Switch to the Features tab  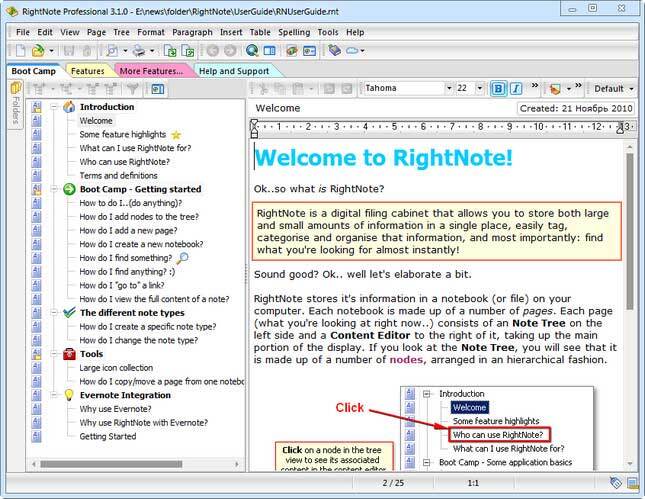(x=88, y=71)
